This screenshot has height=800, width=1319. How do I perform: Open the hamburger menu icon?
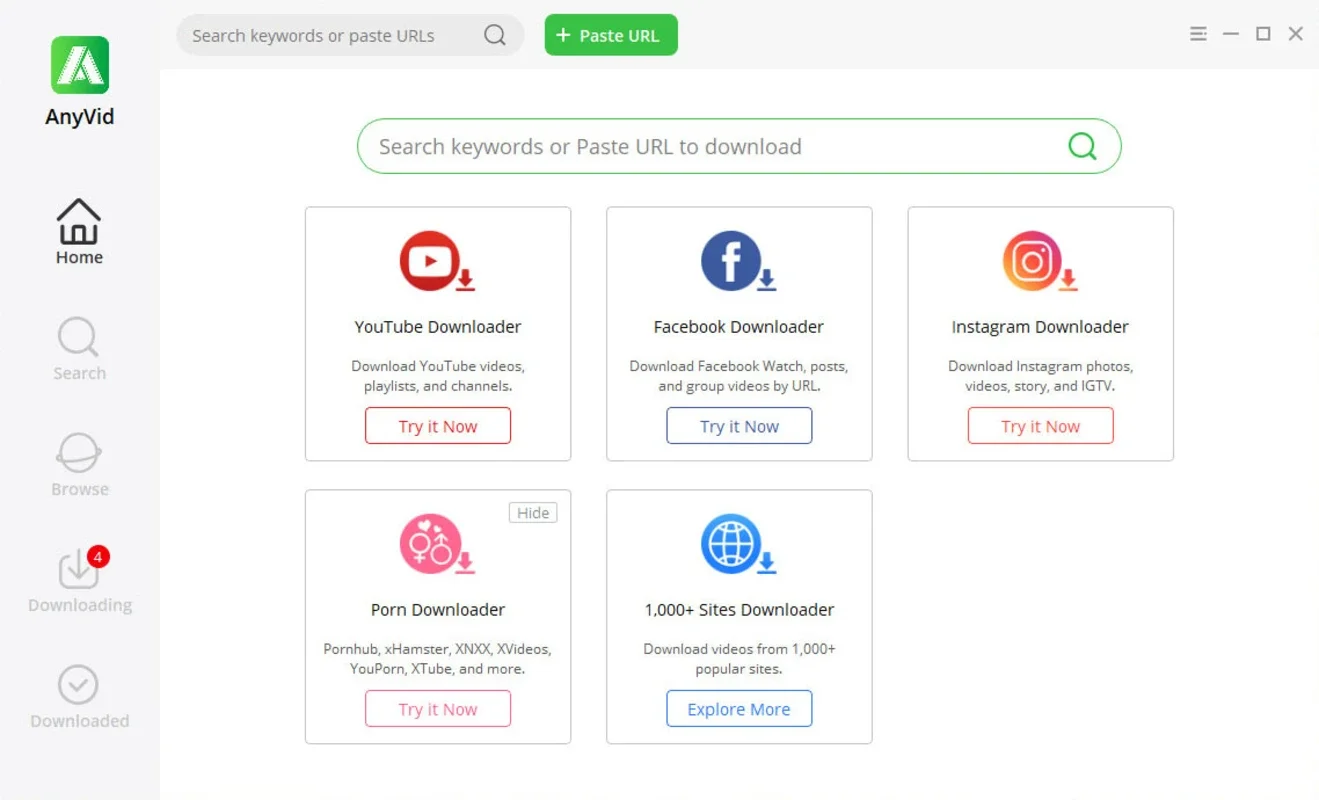coord(1198,34)
